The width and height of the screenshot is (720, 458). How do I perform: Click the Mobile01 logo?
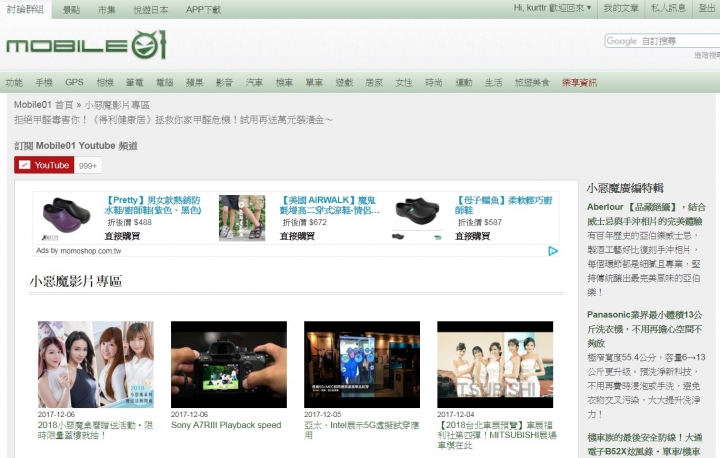tap(86, 45)
